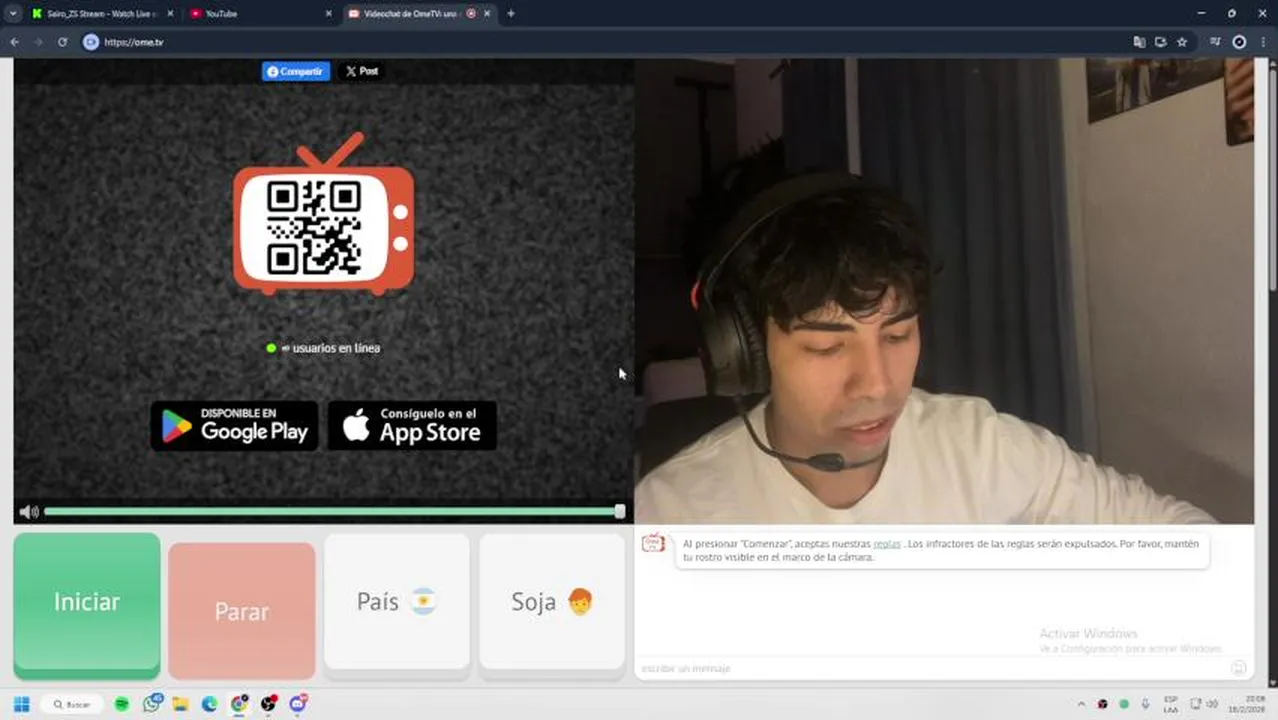Open a new browser tab
Screen dimensions: 1278x720
(511, 14)
